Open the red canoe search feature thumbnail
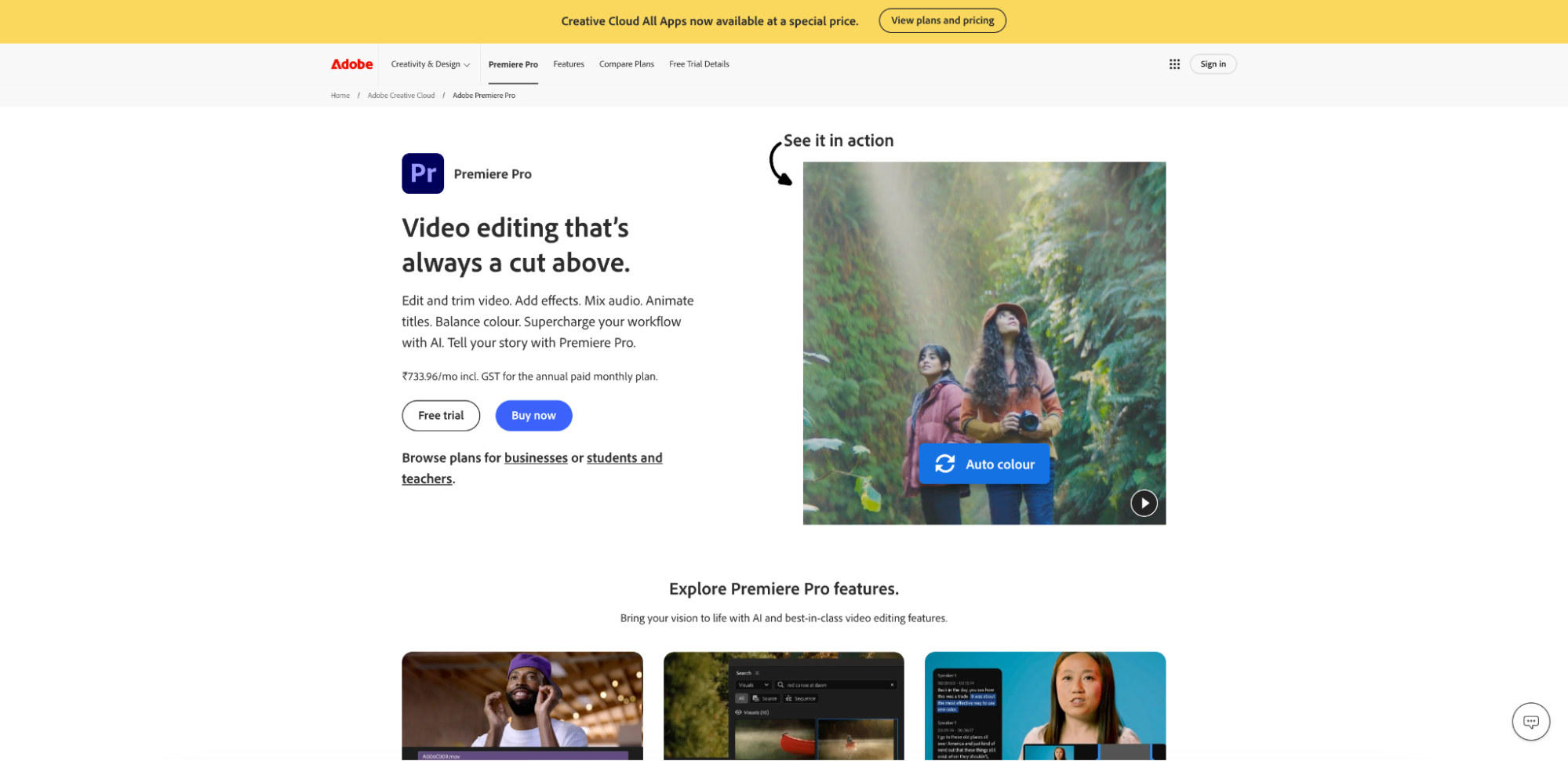Image resolution: width=1568 pixels, height=761 pixels. click(x=784, y=705)
